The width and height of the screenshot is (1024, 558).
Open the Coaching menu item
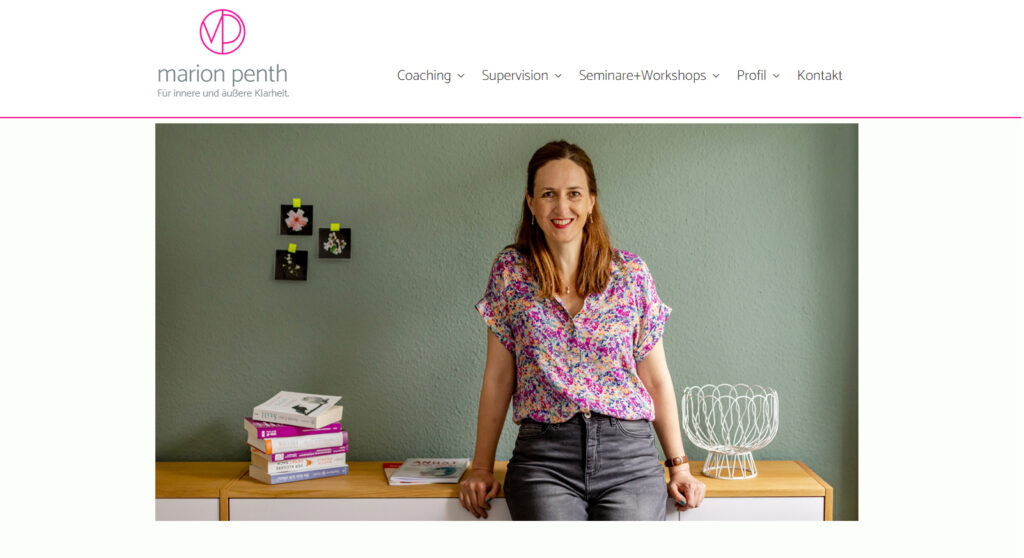tap(424, 76)
